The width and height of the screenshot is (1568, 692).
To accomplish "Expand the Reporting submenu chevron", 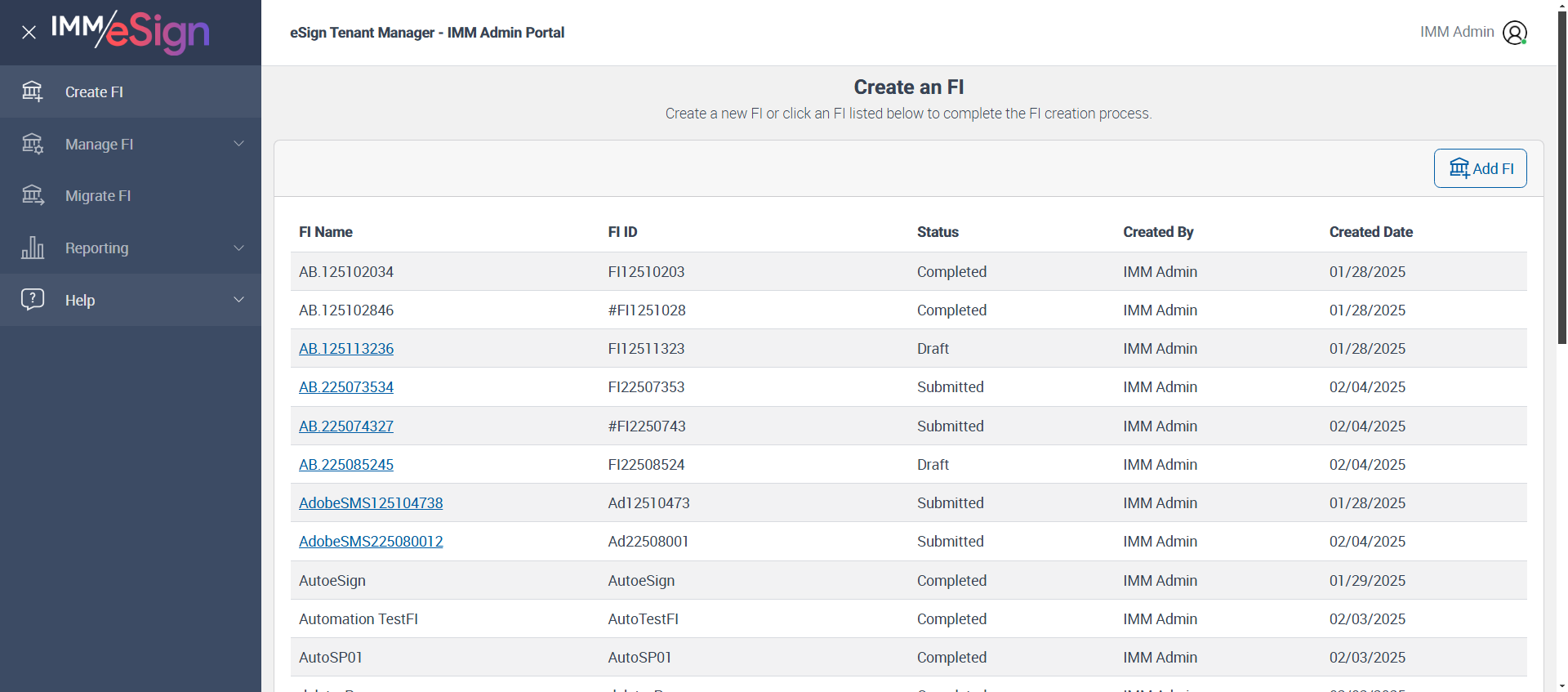I will click(x=239, y=248).
